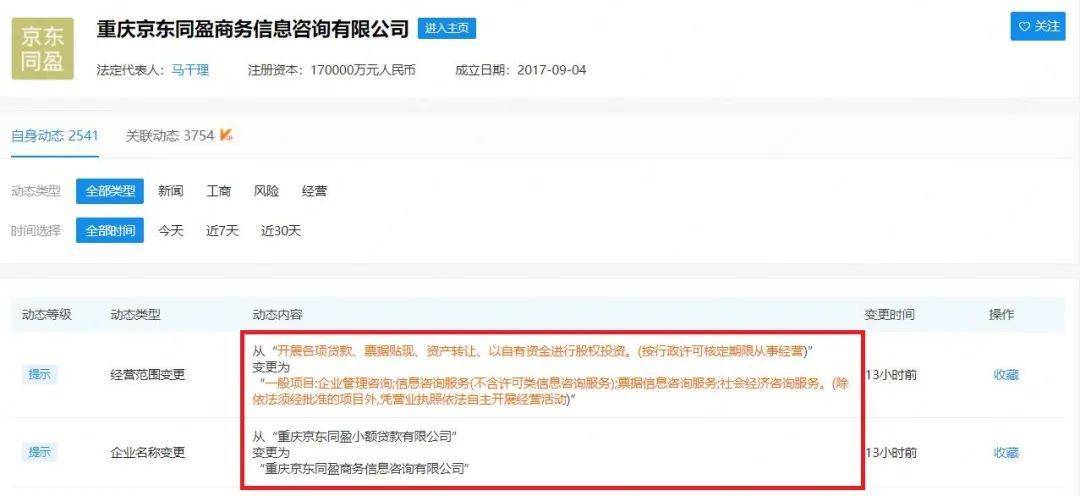Click the orange VIP icon beside 关联动态
Viewport: 1080px width, 496px height.
(227, 135)
